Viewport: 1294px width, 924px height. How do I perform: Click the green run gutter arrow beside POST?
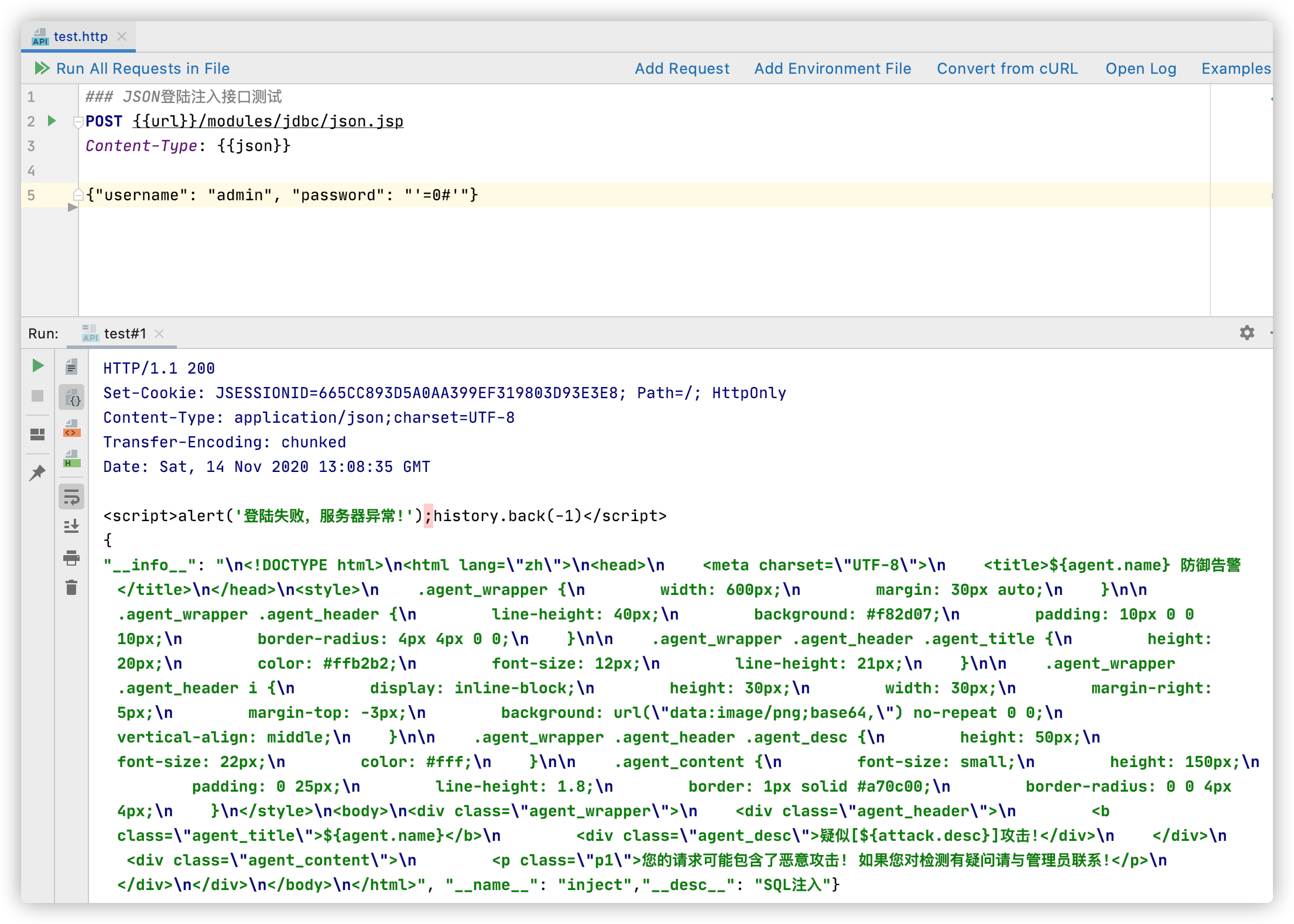coord(52,121)
